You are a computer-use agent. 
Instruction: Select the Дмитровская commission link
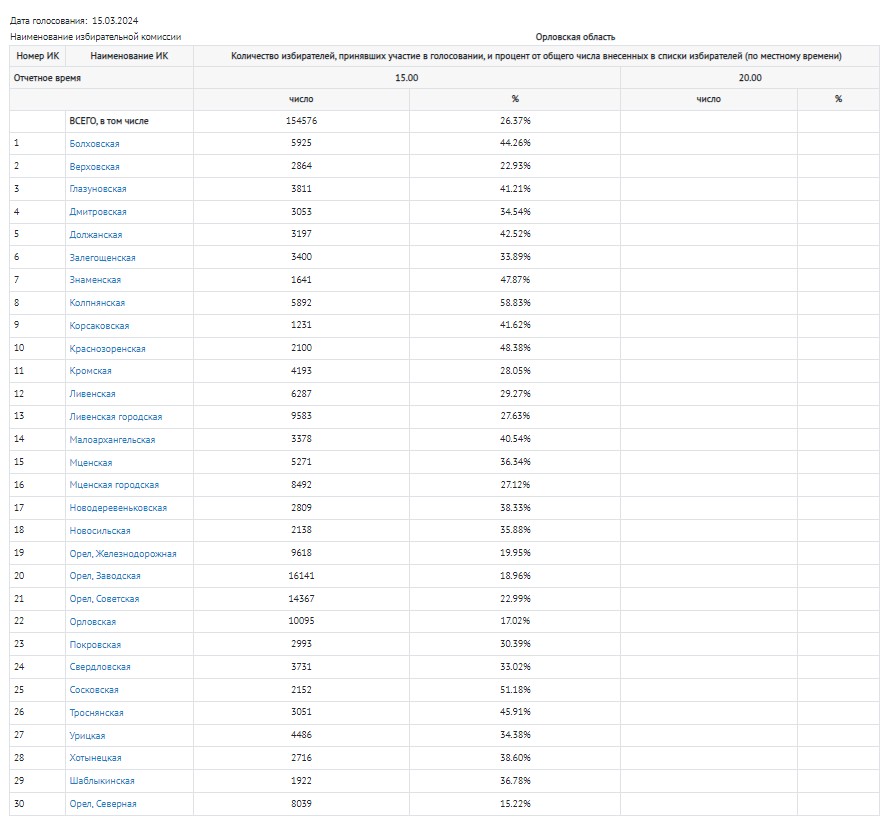tap(98, 212)
